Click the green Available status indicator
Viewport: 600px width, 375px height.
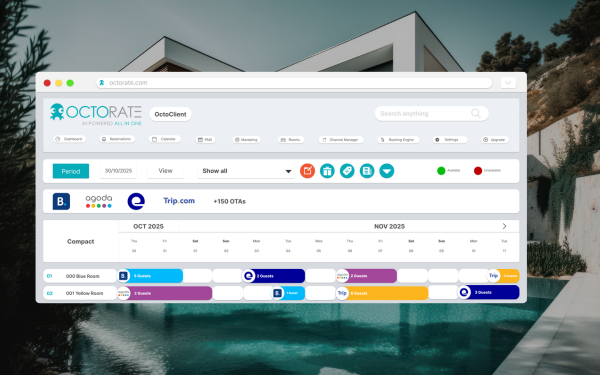click(x=441, y=171)
